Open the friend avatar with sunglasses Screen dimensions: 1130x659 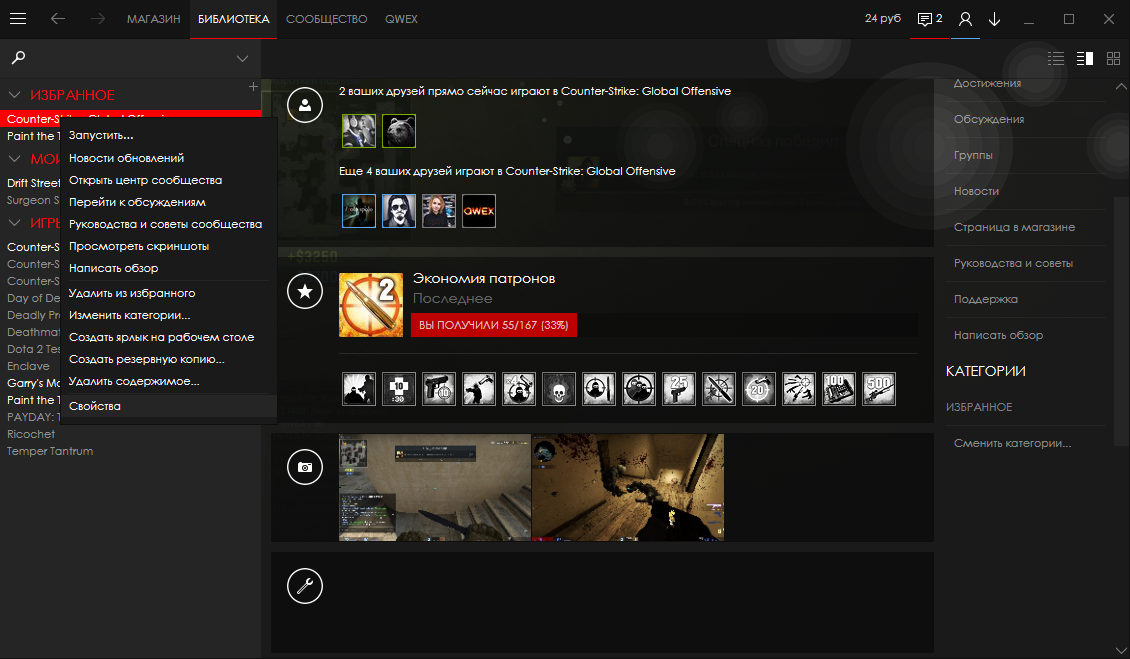pyautogui.click(x=399, y=211)
